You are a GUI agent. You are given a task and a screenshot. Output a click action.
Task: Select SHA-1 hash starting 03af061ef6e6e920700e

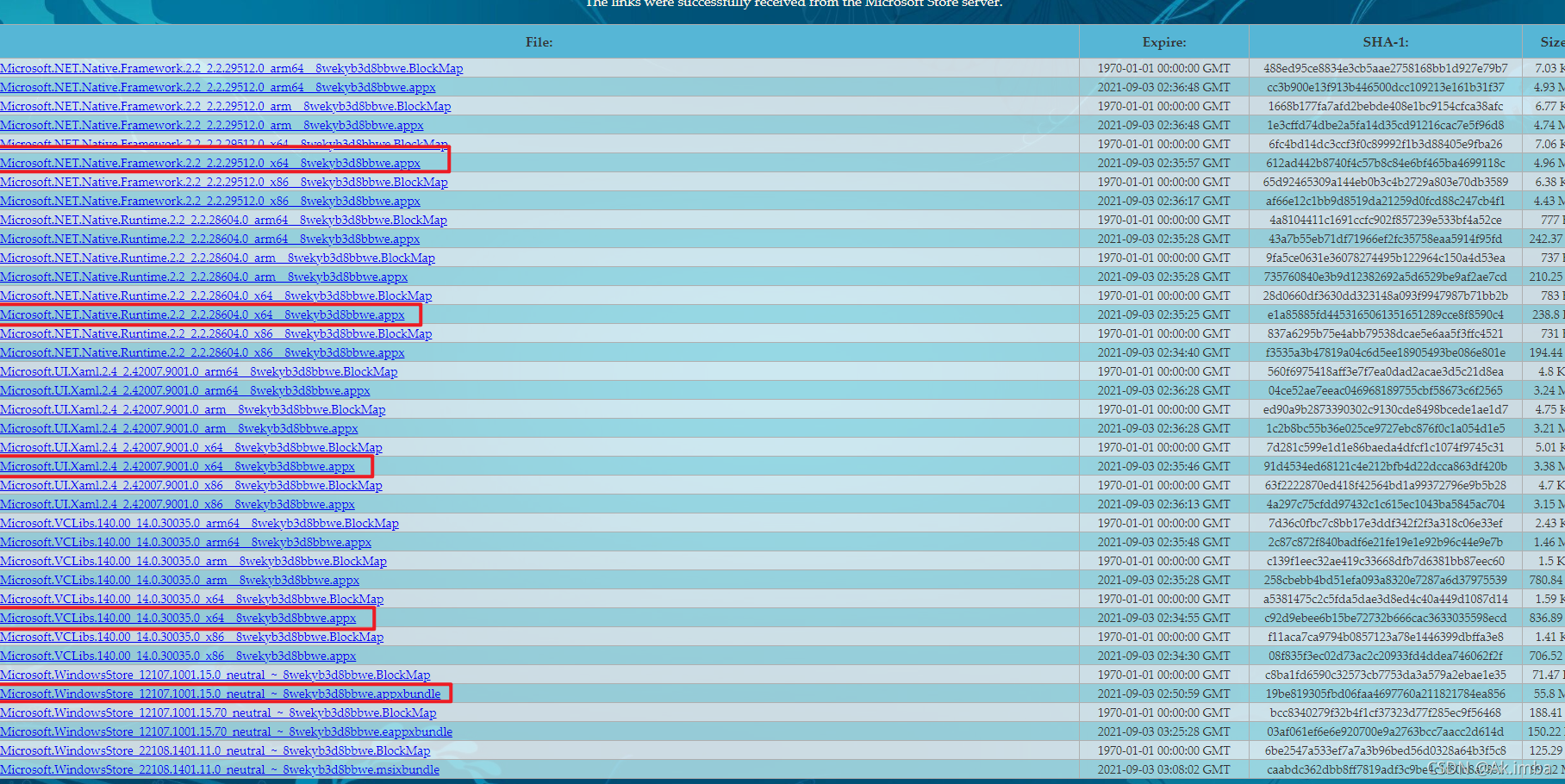coord(1386,731)
